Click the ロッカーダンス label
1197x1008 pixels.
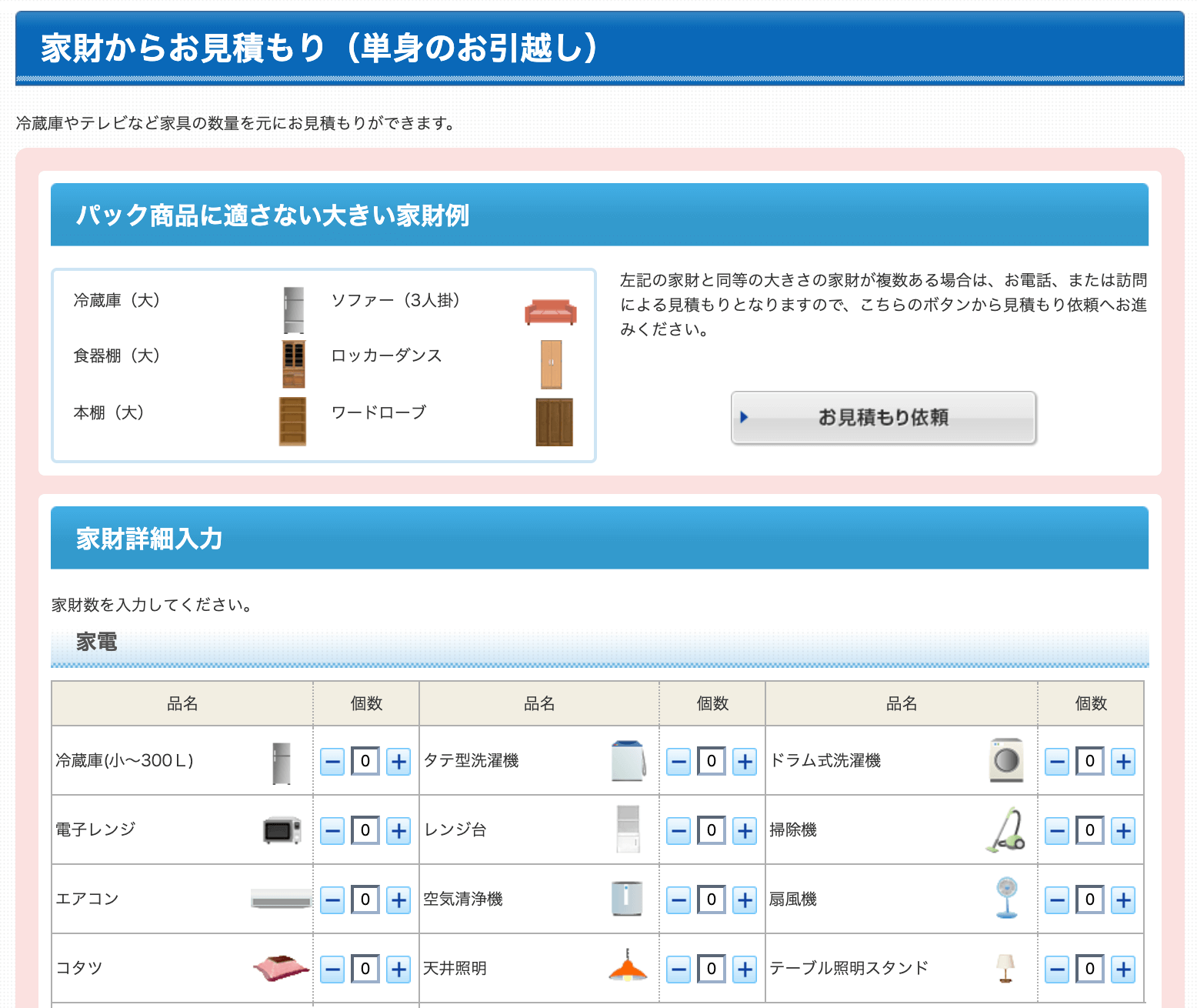click(386, 355)
